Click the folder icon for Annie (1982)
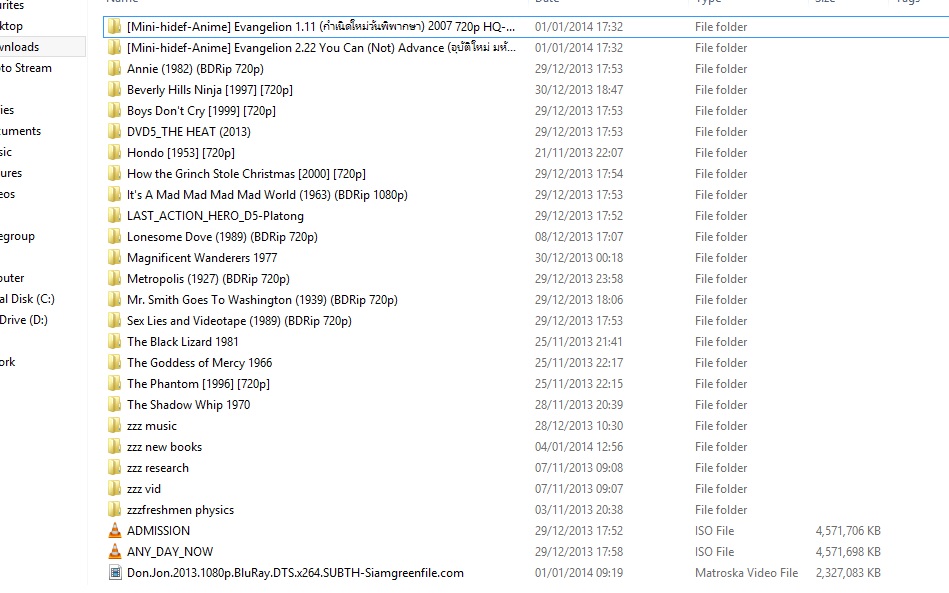The image size is (949, 593). (x=114, y=68)
